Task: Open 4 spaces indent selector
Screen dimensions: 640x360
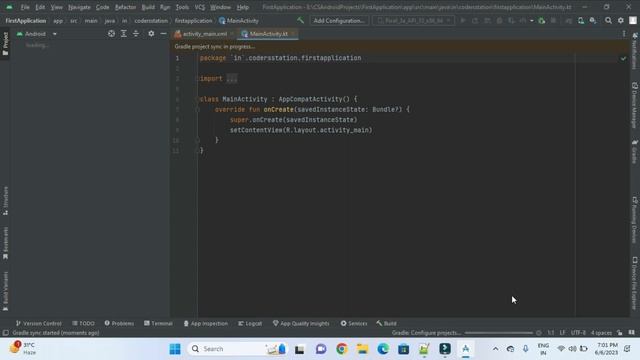Action: 601,333
